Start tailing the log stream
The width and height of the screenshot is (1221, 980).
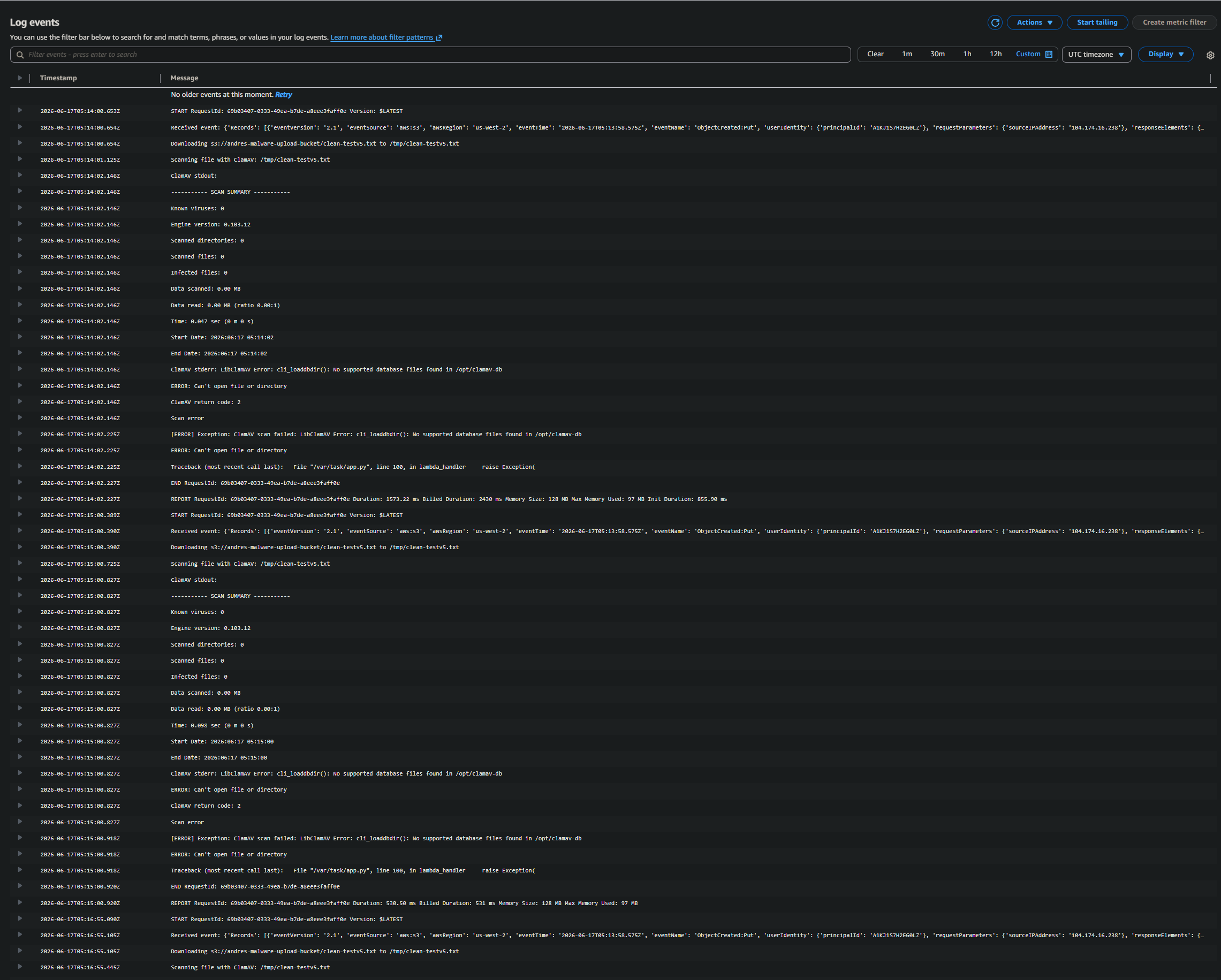pos(1097,22)
